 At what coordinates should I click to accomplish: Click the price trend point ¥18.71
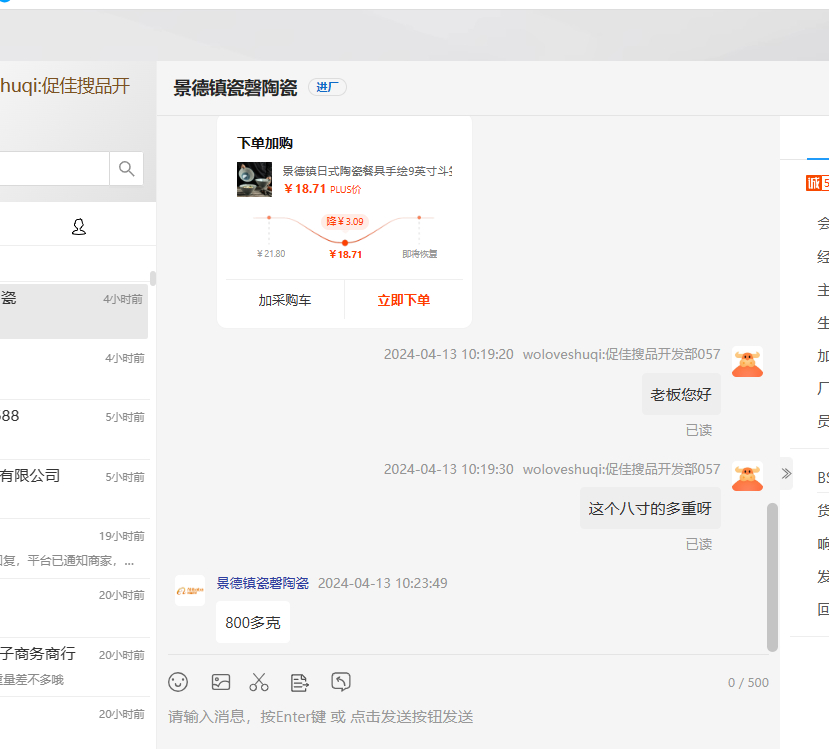point(345,243)
